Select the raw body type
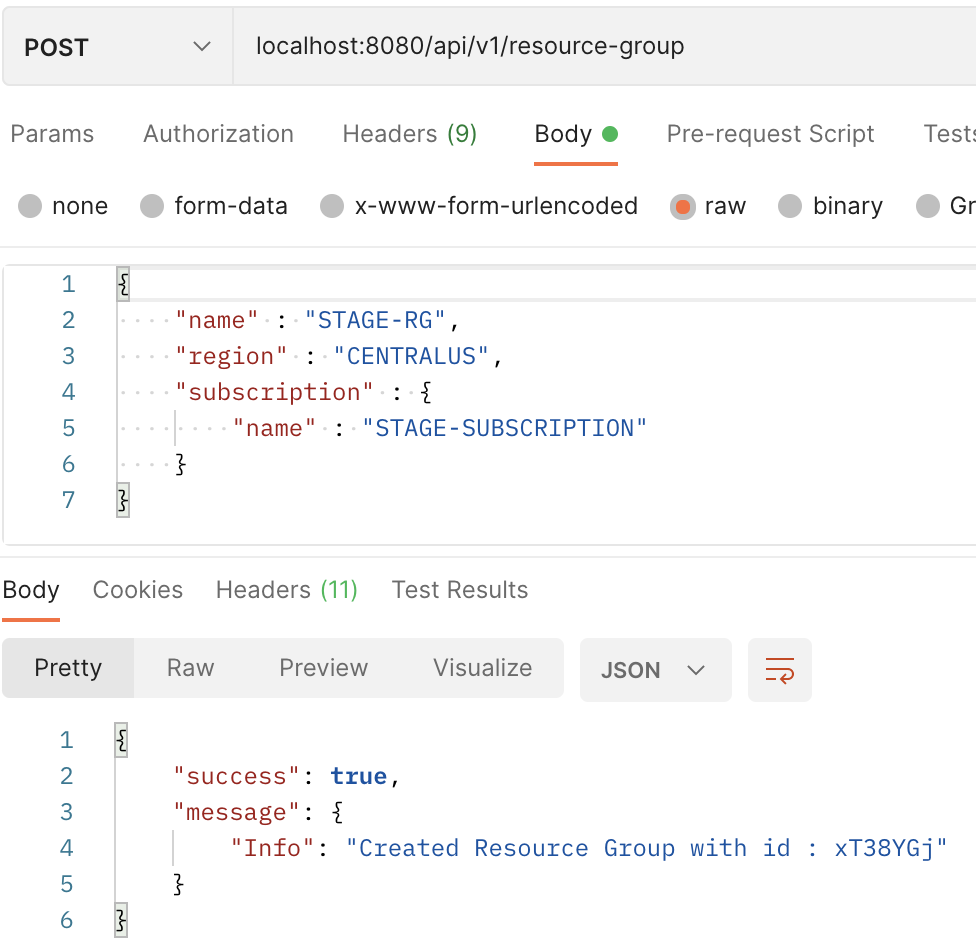976x946 pixels. [684, 206]
